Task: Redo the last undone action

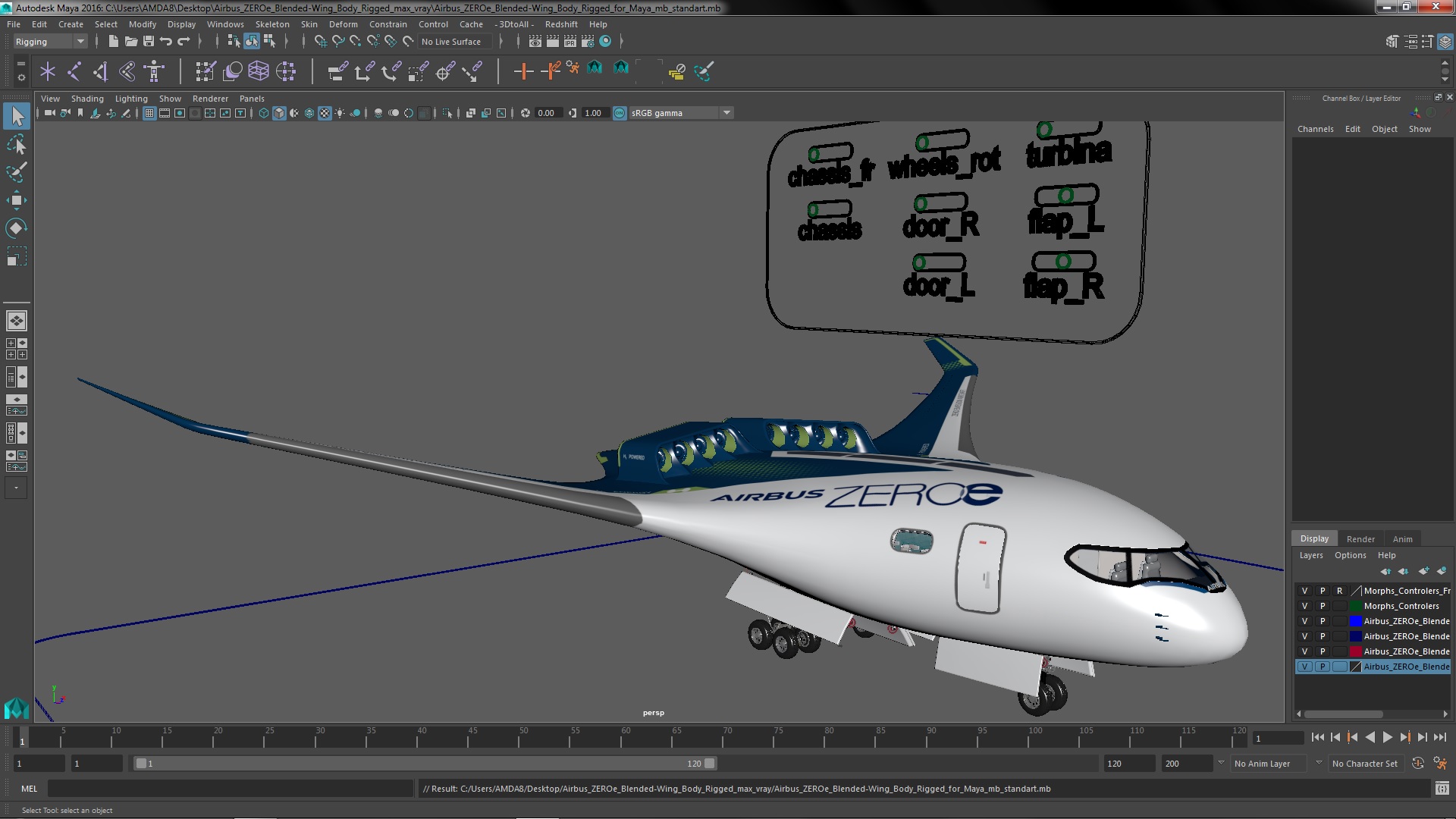Action: pyautogui.click(x=184, y=41)
